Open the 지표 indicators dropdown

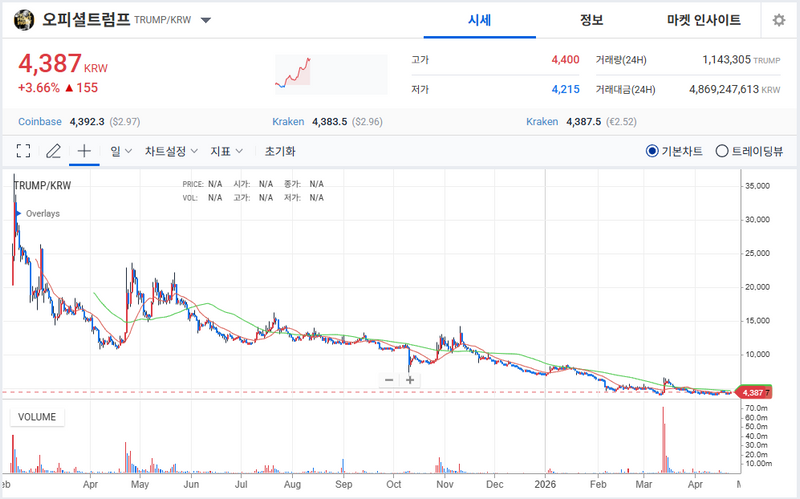(226, 151)
